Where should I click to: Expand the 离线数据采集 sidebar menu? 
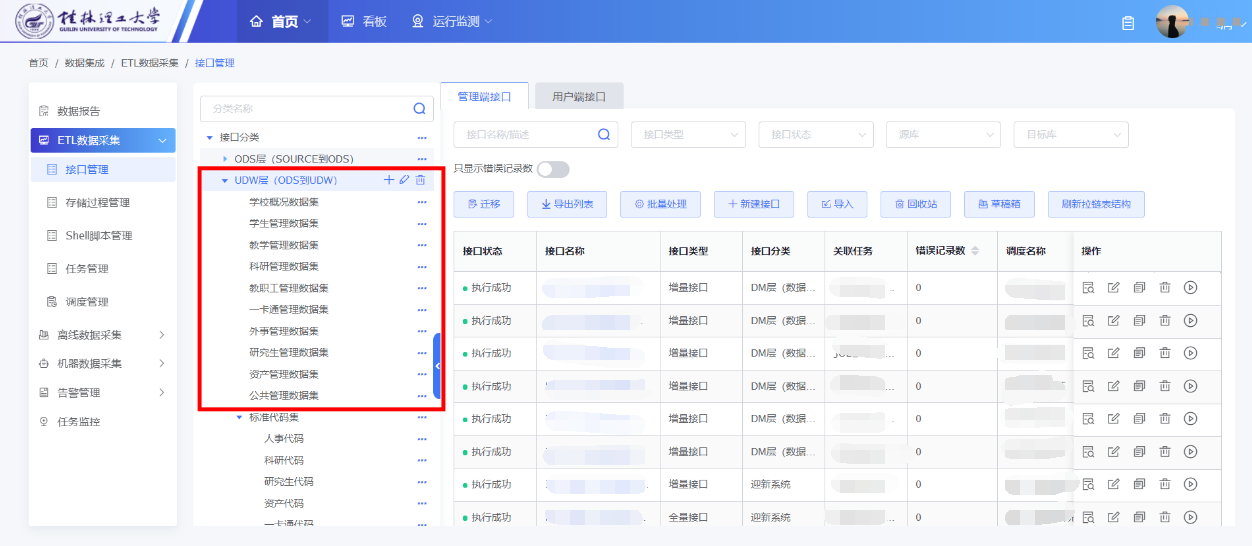coord(102,335)
